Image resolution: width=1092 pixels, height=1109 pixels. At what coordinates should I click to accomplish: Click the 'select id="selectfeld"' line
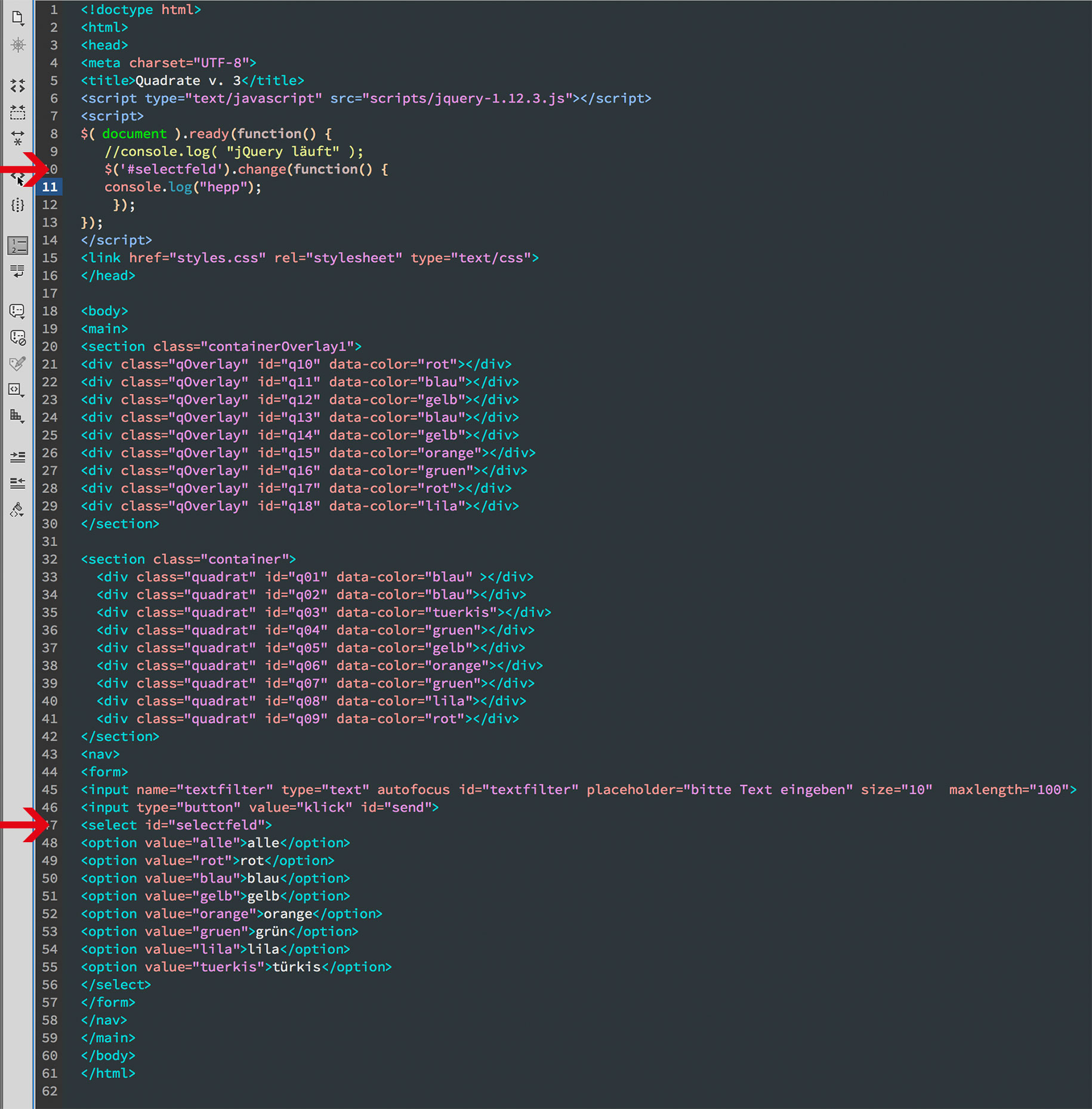pyautogui.click(x=176, y=825)
